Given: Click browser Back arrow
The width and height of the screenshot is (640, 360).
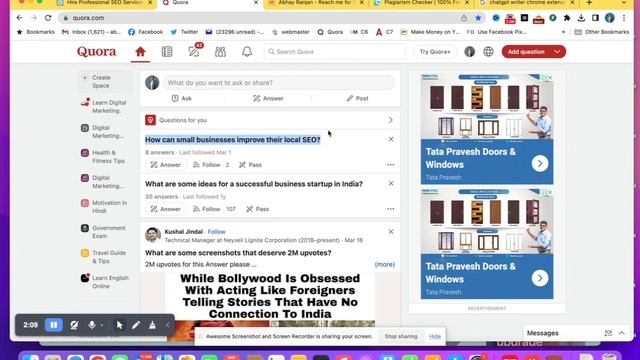Looking at the screenshot, I should pos(20,18).
